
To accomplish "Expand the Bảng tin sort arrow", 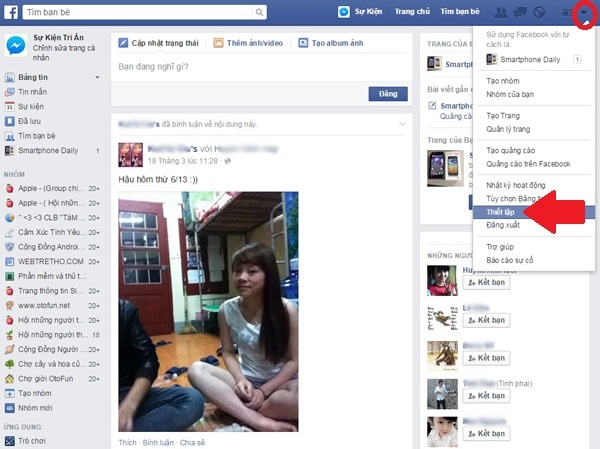I will (x=97, y=77).
